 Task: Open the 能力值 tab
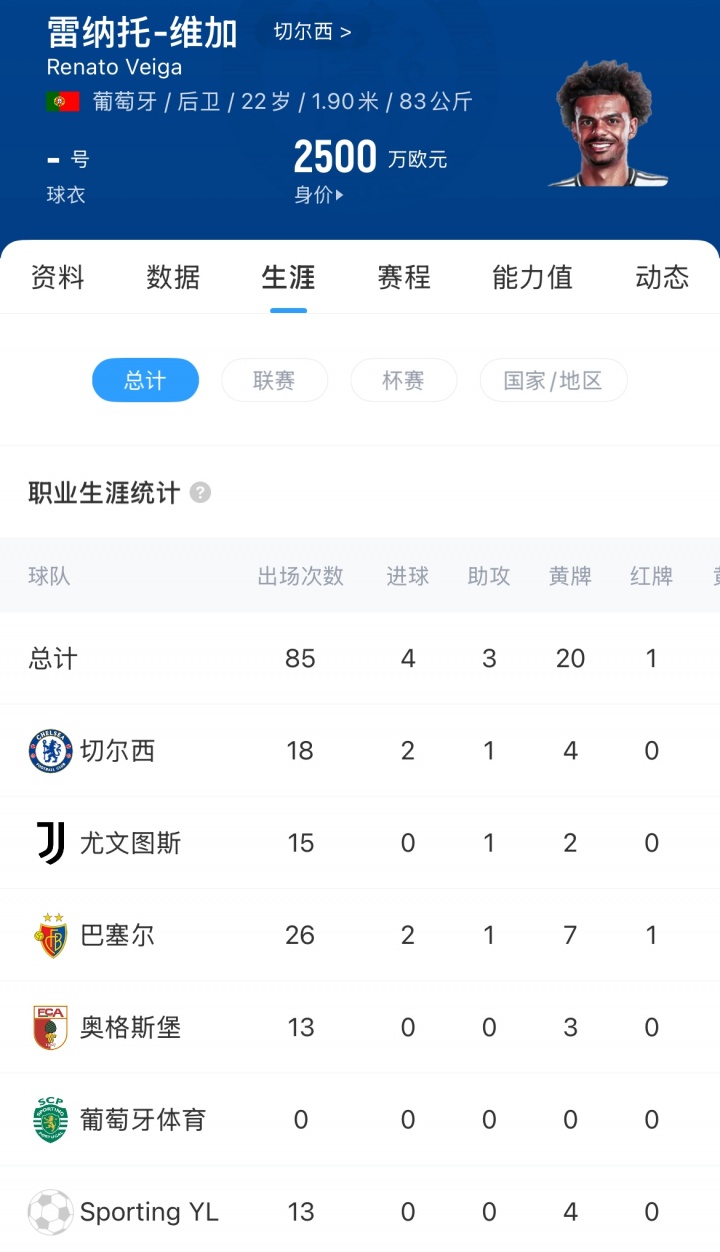[x=532, y=277]
